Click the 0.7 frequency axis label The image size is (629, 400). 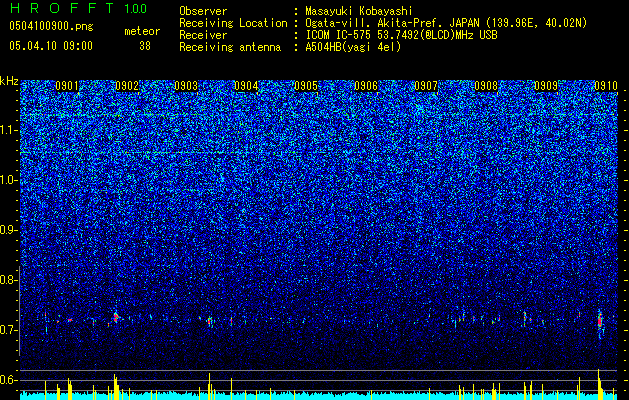(x=9, y=330)
